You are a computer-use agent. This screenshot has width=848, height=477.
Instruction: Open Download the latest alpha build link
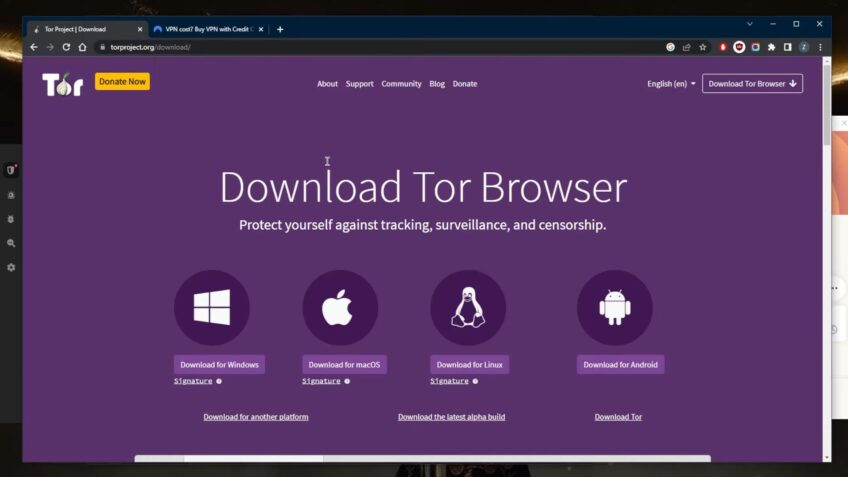(452, 417)
